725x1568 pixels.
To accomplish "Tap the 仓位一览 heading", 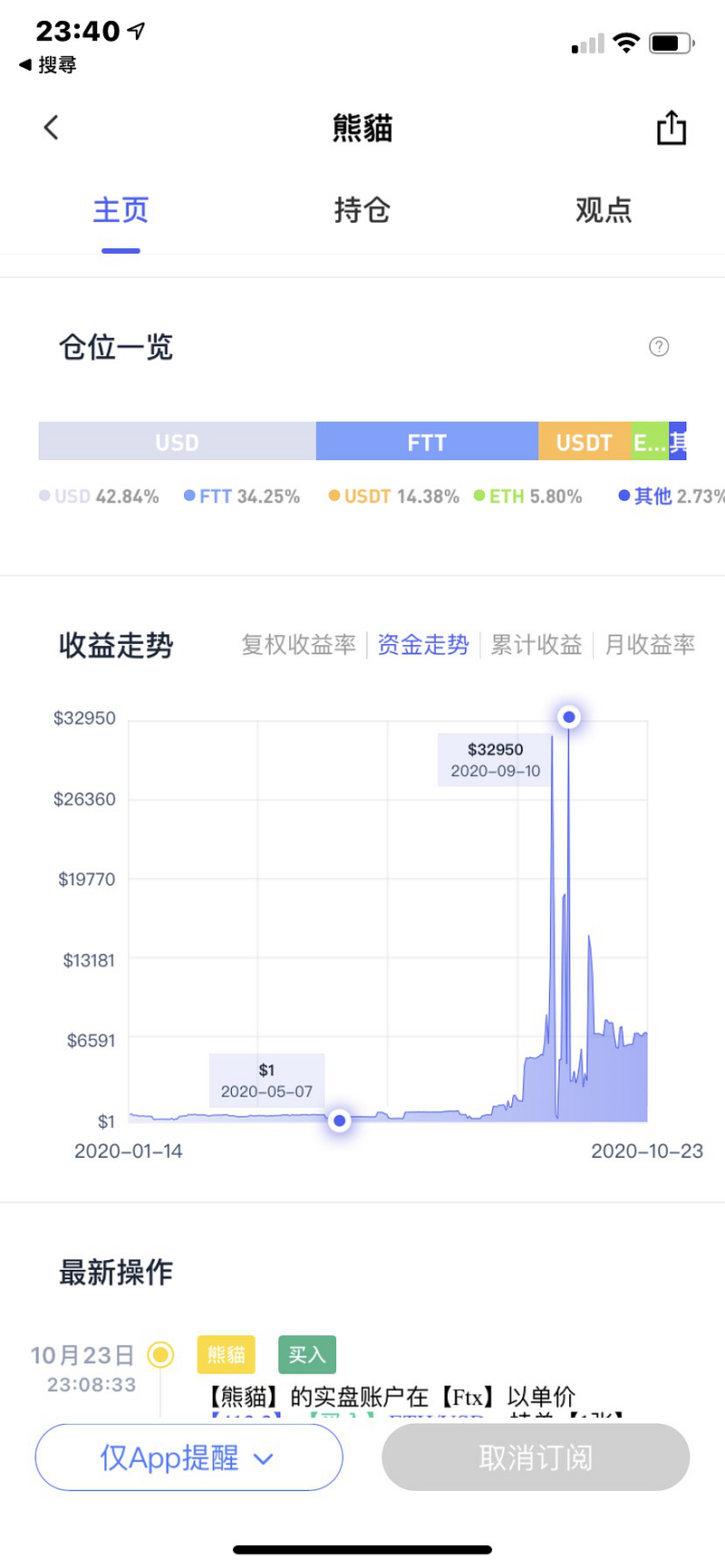I will click(116, 347).
